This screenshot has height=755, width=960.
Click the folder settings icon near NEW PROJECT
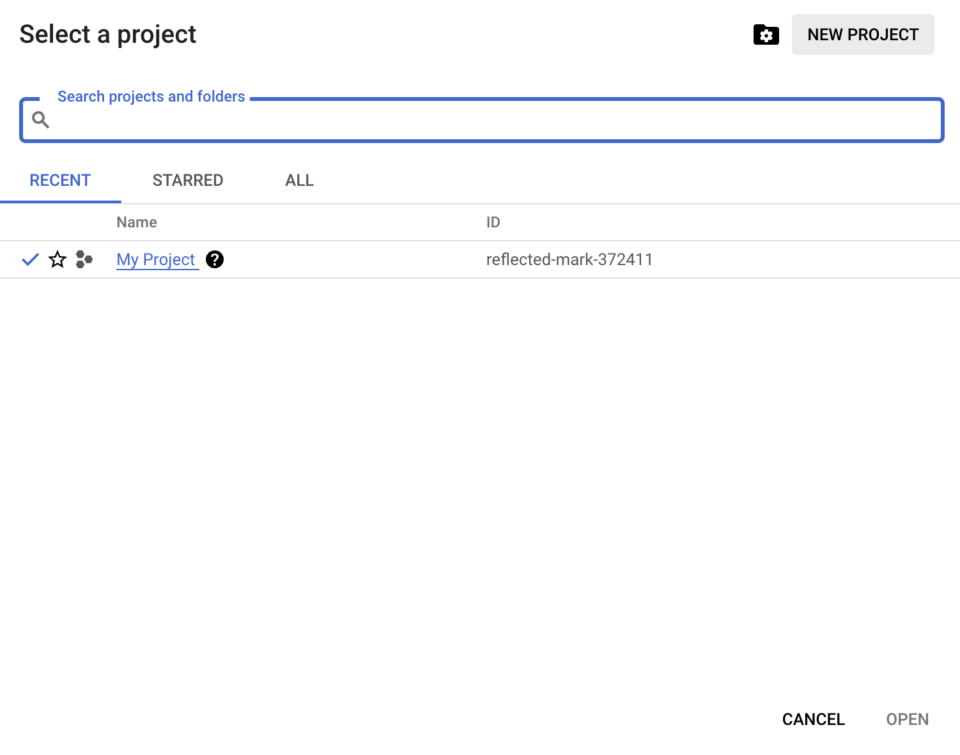(x=765, y=34)
